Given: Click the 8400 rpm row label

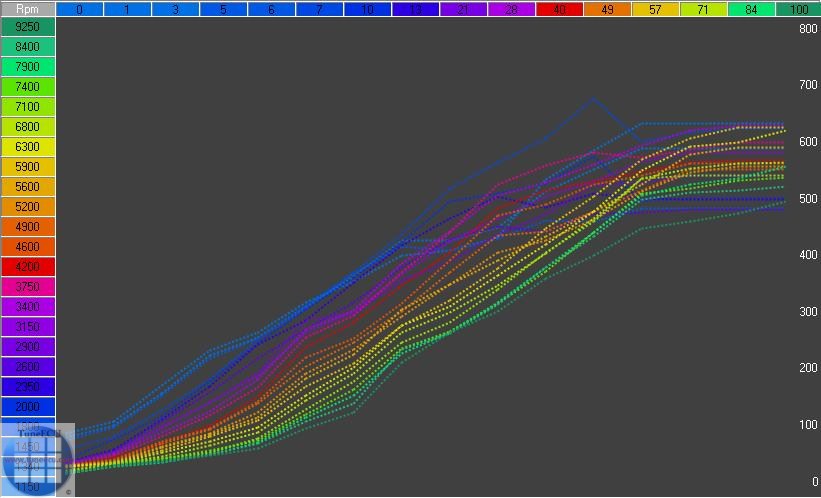Looking at the screenshot, I should [28, 47].
